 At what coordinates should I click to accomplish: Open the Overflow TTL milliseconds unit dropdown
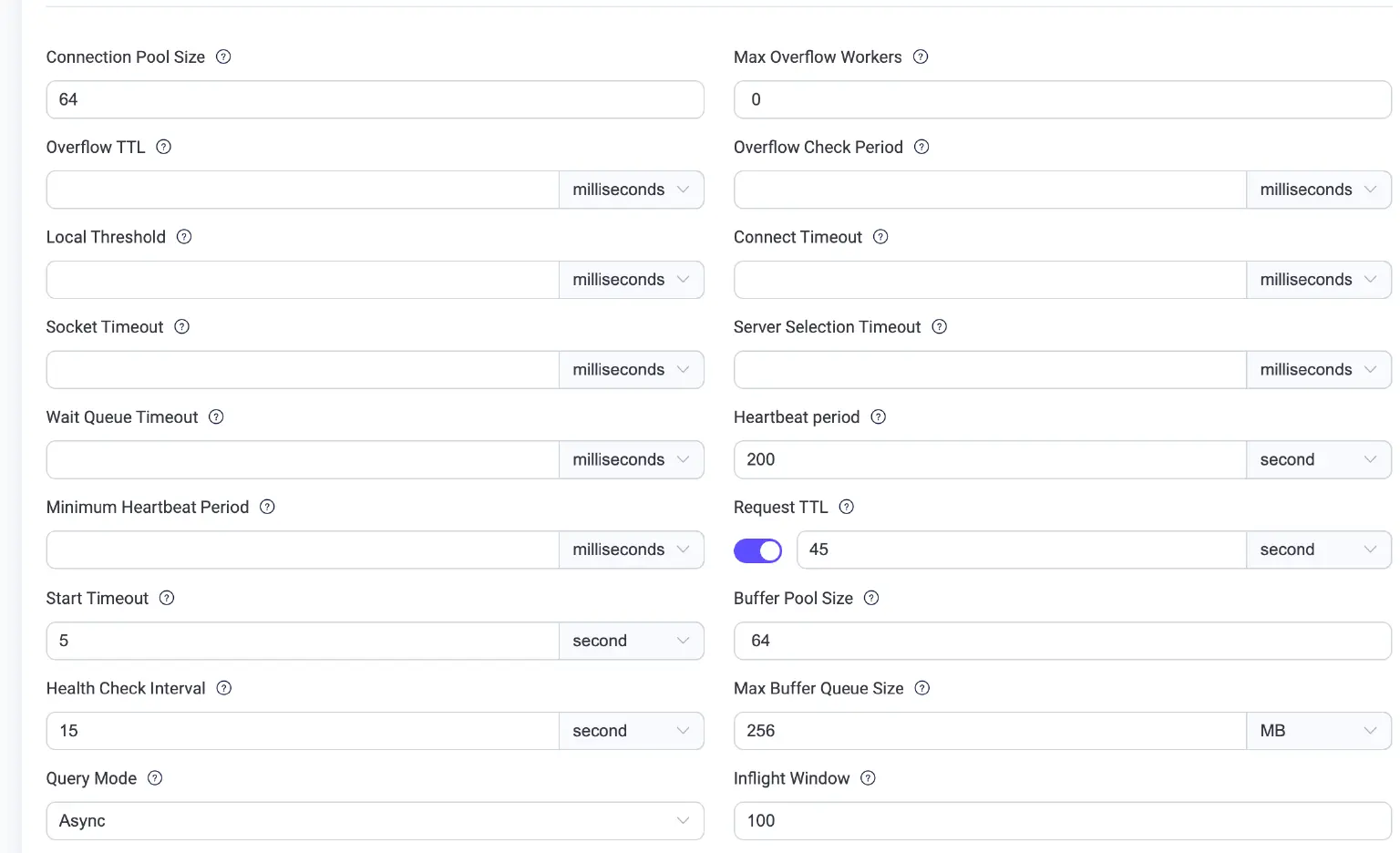tap(631, 190)
